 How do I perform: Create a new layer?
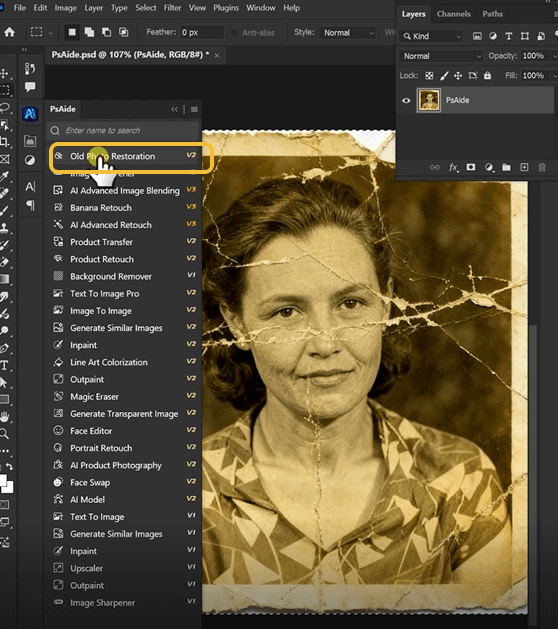point(524,167)
